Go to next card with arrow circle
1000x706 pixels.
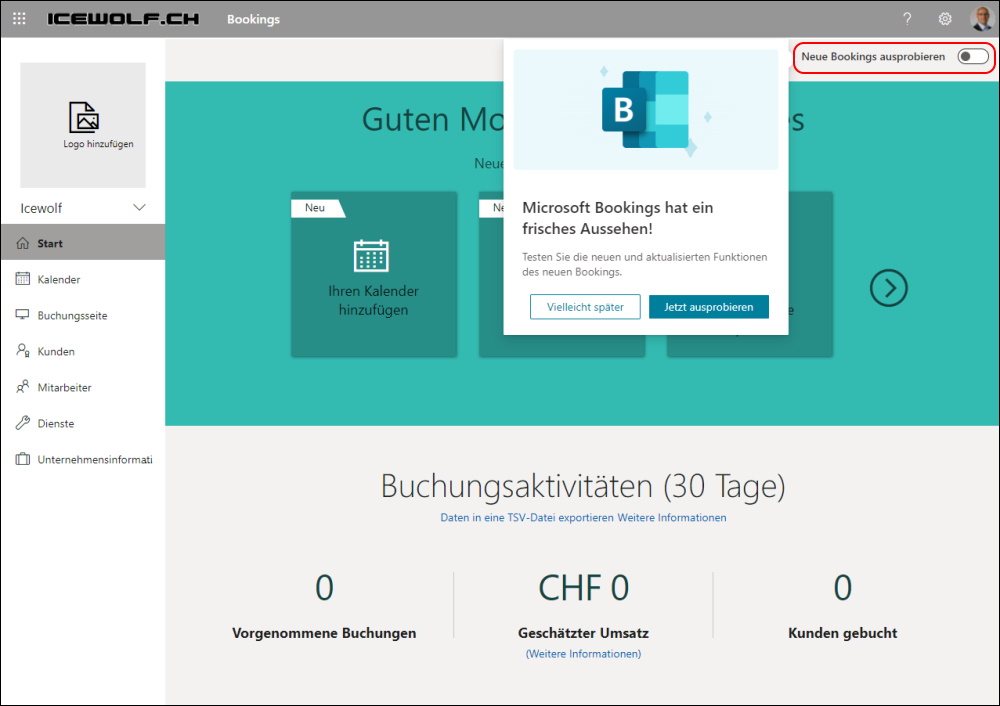tap(888, 288)
